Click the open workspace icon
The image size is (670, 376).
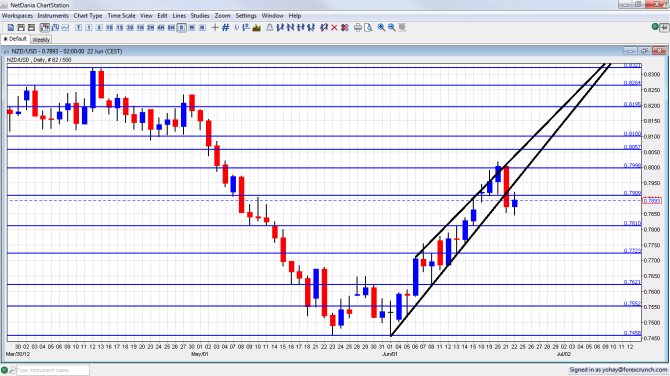tap(21, 27)
